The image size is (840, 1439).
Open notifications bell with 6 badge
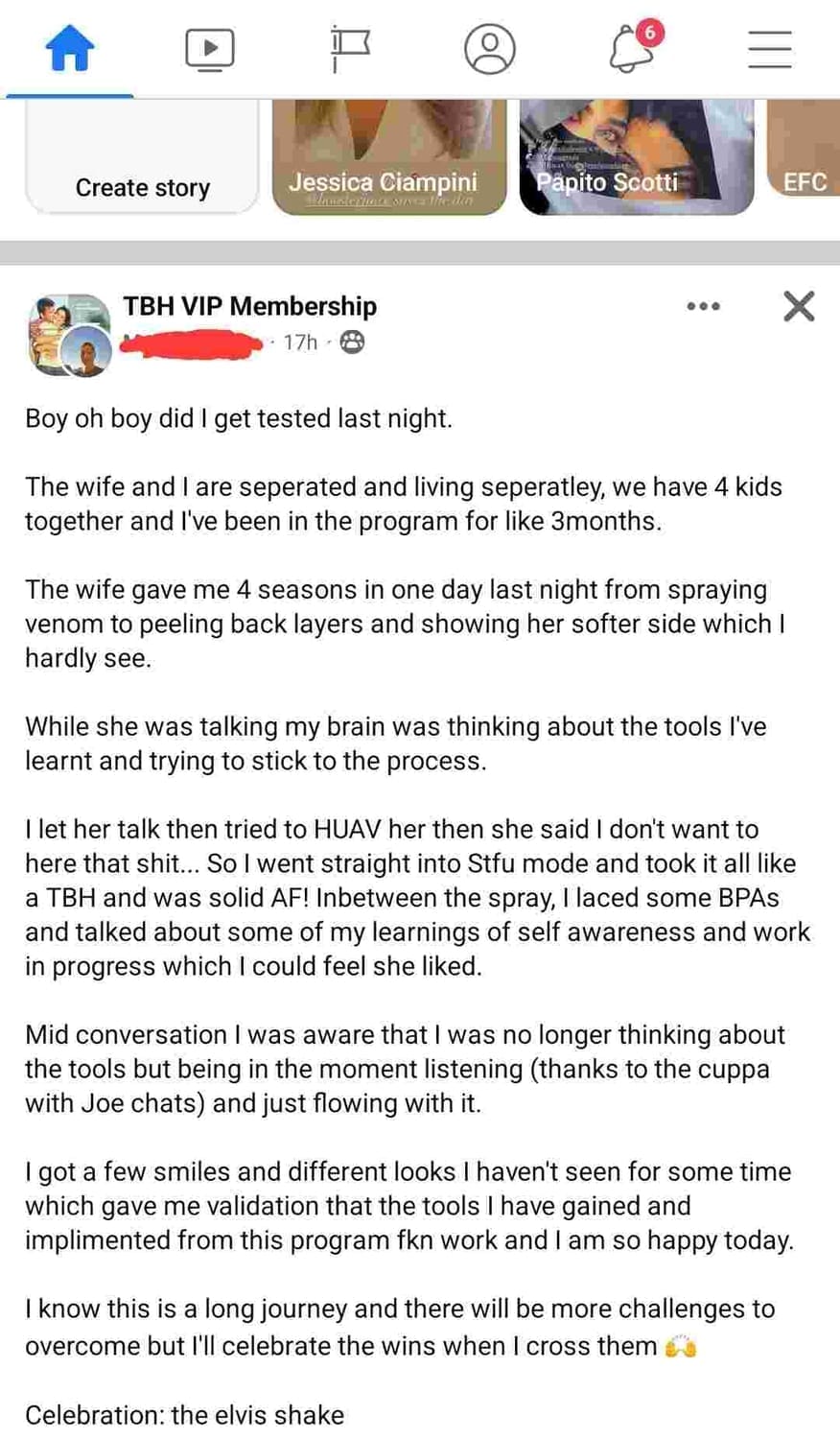[631, 48]
